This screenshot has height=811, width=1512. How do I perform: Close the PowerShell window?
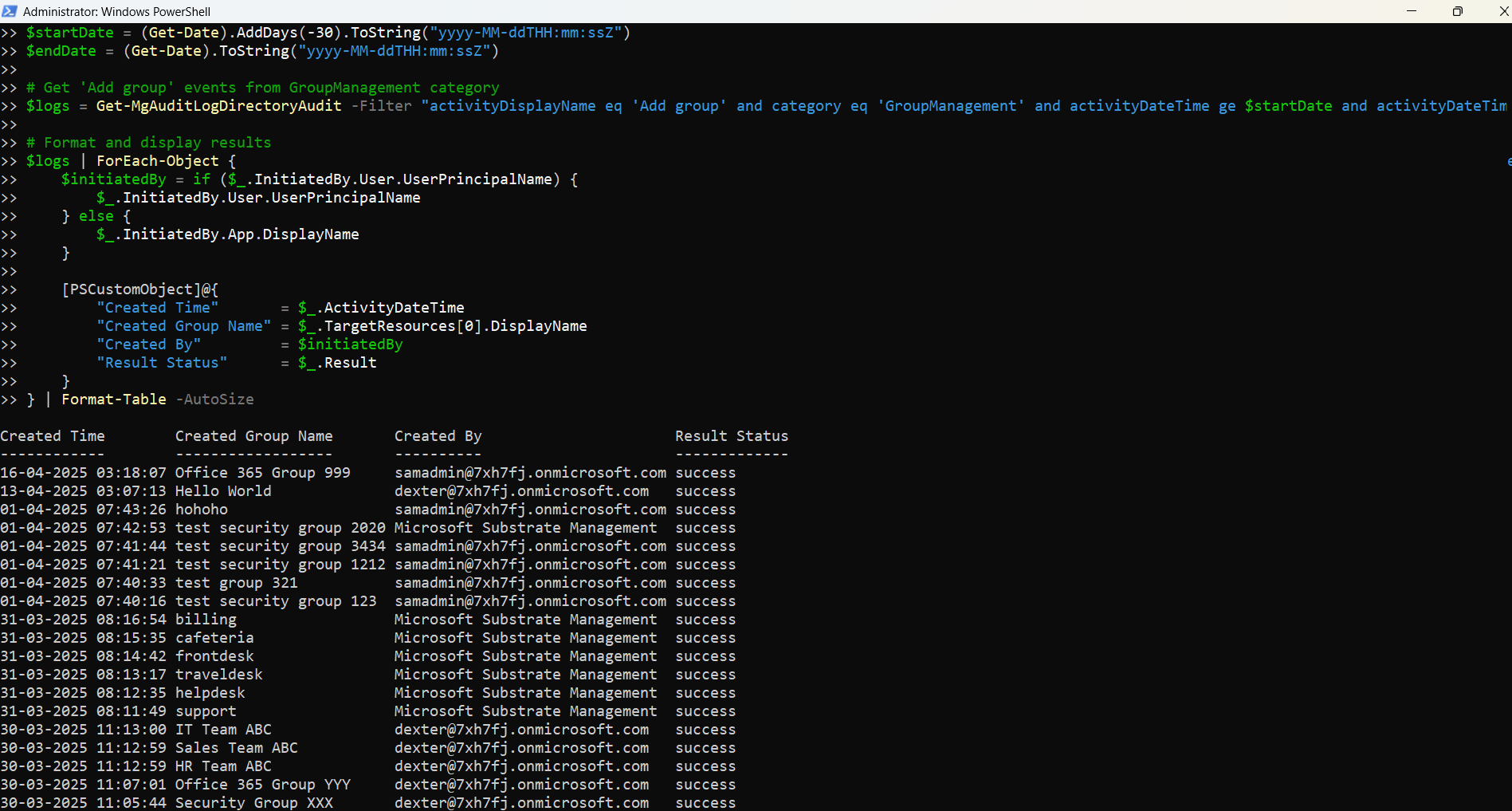point(1502,11)
